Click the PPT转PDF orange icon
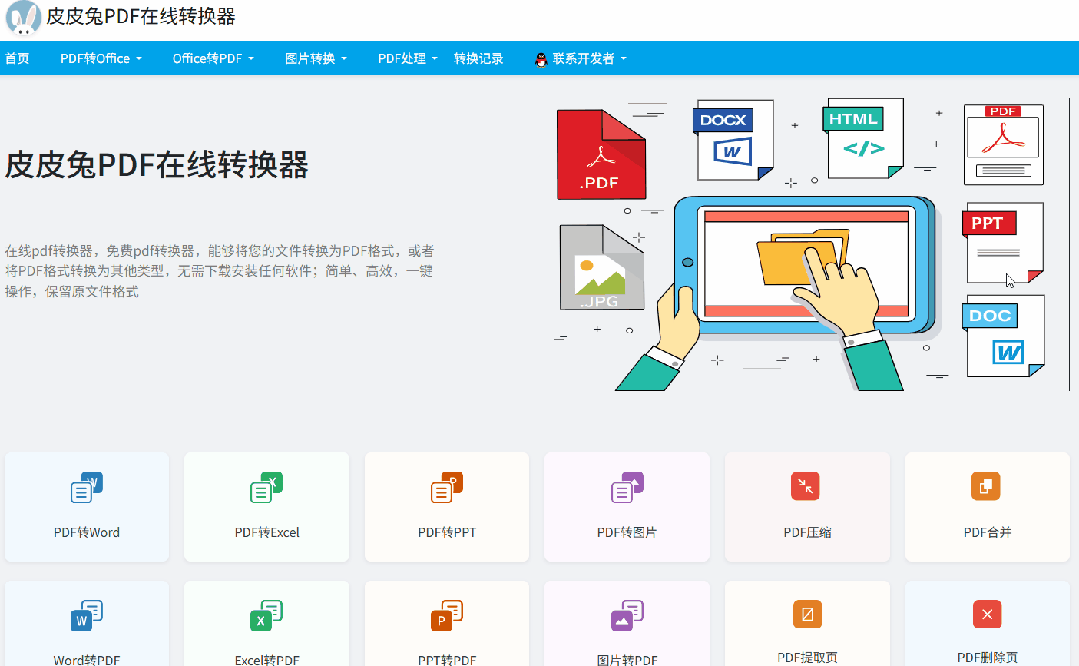 click(447, 614)
